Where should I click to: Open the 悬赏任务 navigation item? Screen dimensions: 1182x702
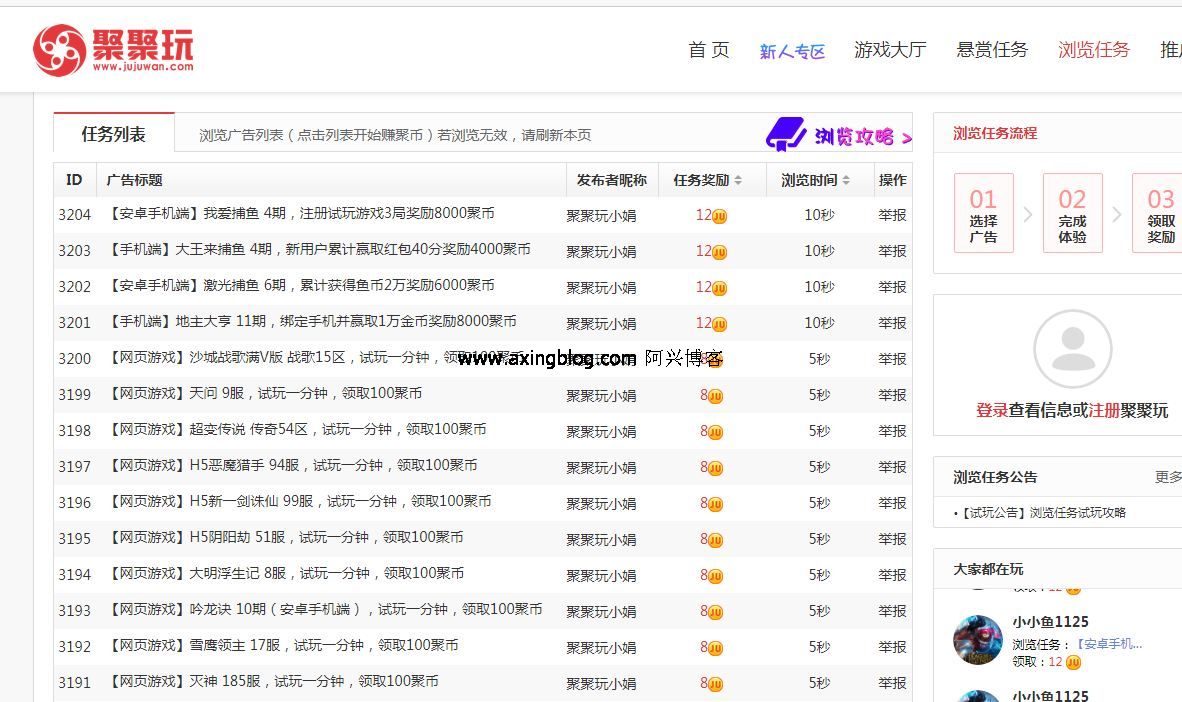click(x=992, y=50)
